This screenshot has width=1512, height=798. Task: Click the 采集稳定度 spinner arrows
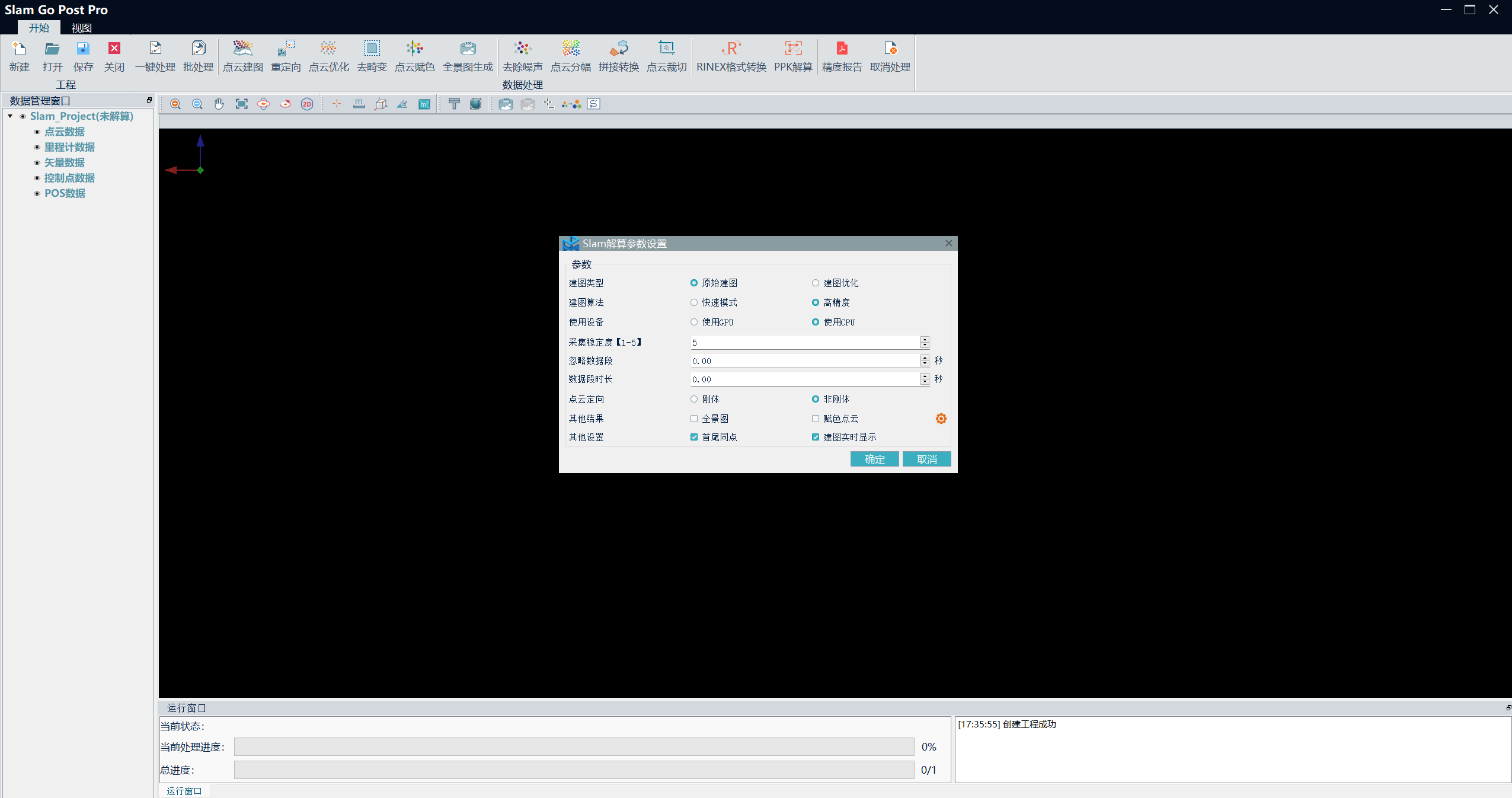925,342
